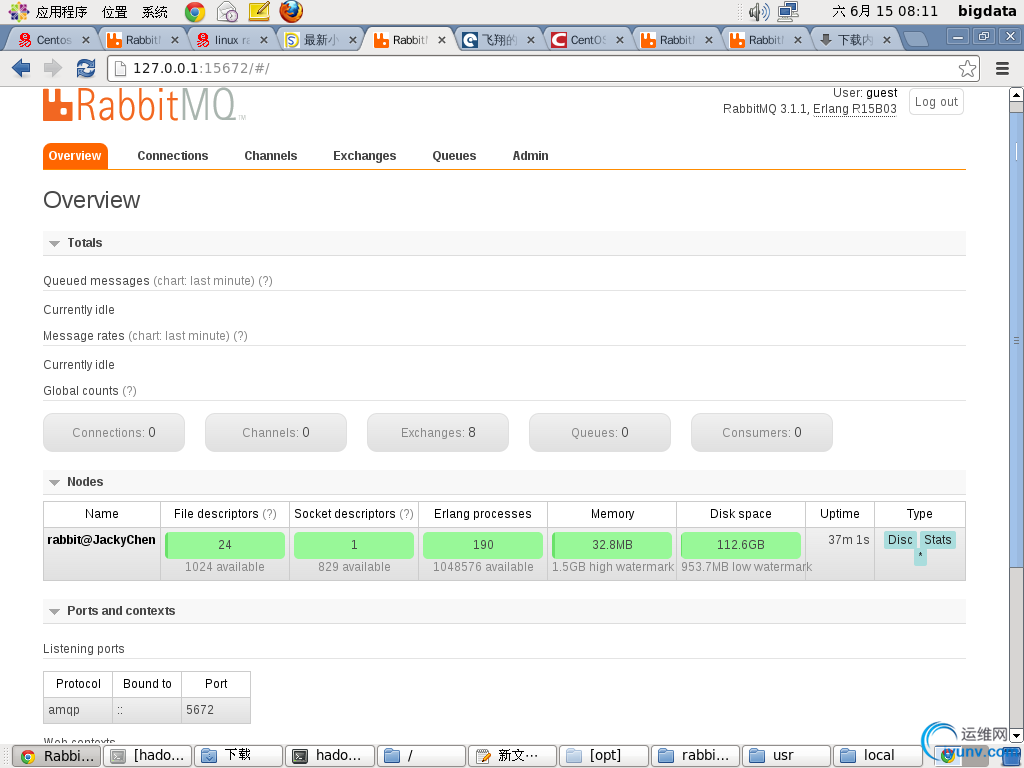Open the Chrome hamburger menu
Image resolution: width=1024 pixels, height=768 pixels.
click(x=1002, y=68)
